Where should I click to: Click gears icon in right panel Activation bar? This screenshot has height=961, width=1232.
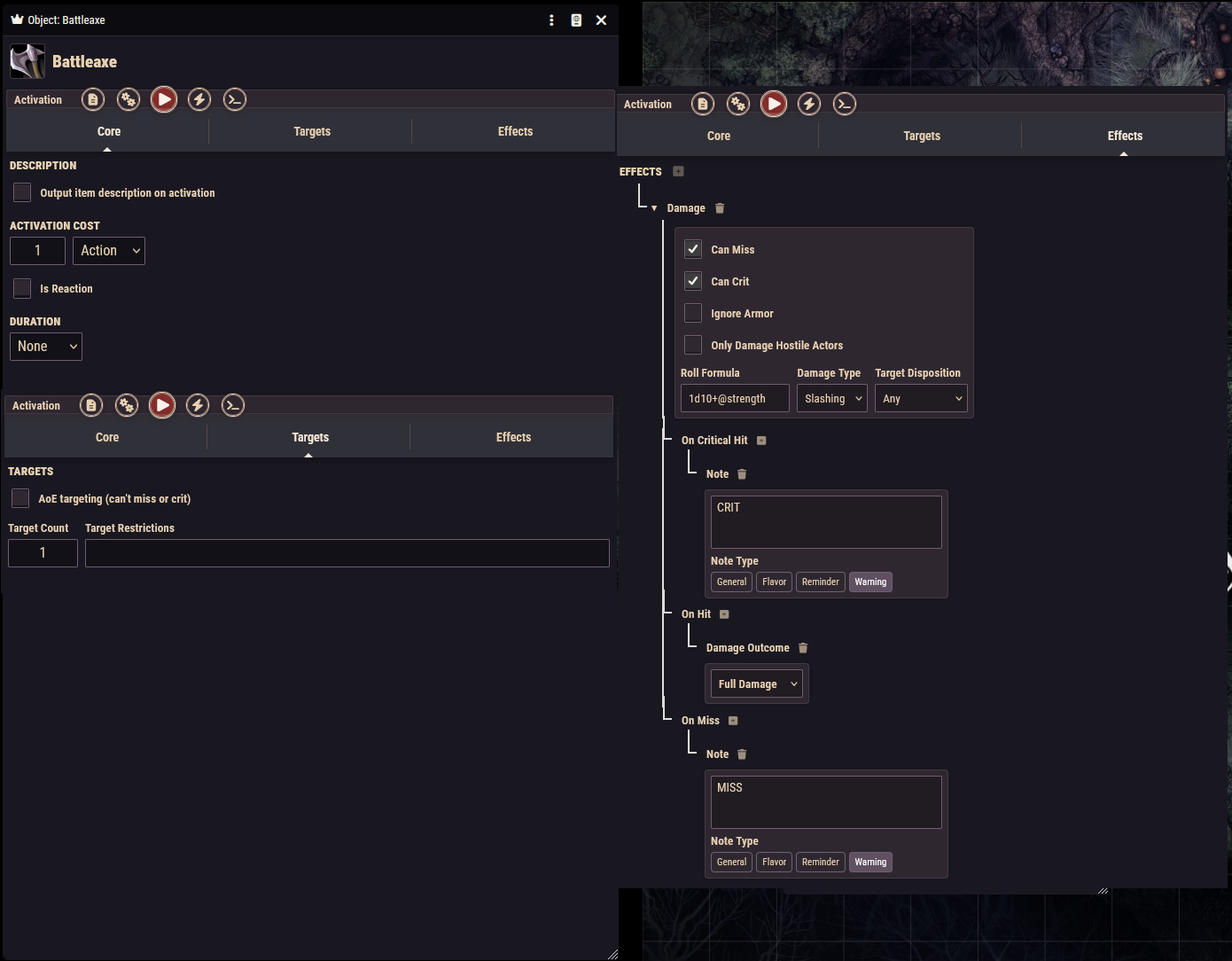(x=738, y=104)
